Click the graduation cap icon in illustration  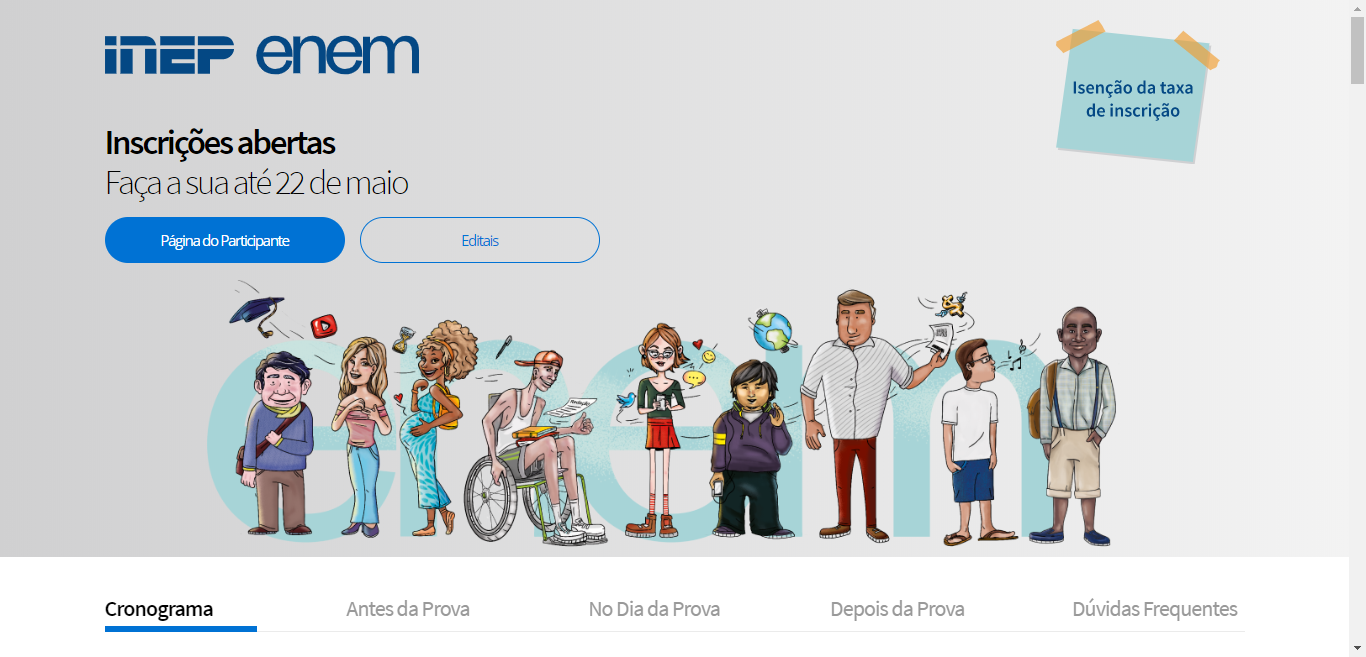coord(256,310)
